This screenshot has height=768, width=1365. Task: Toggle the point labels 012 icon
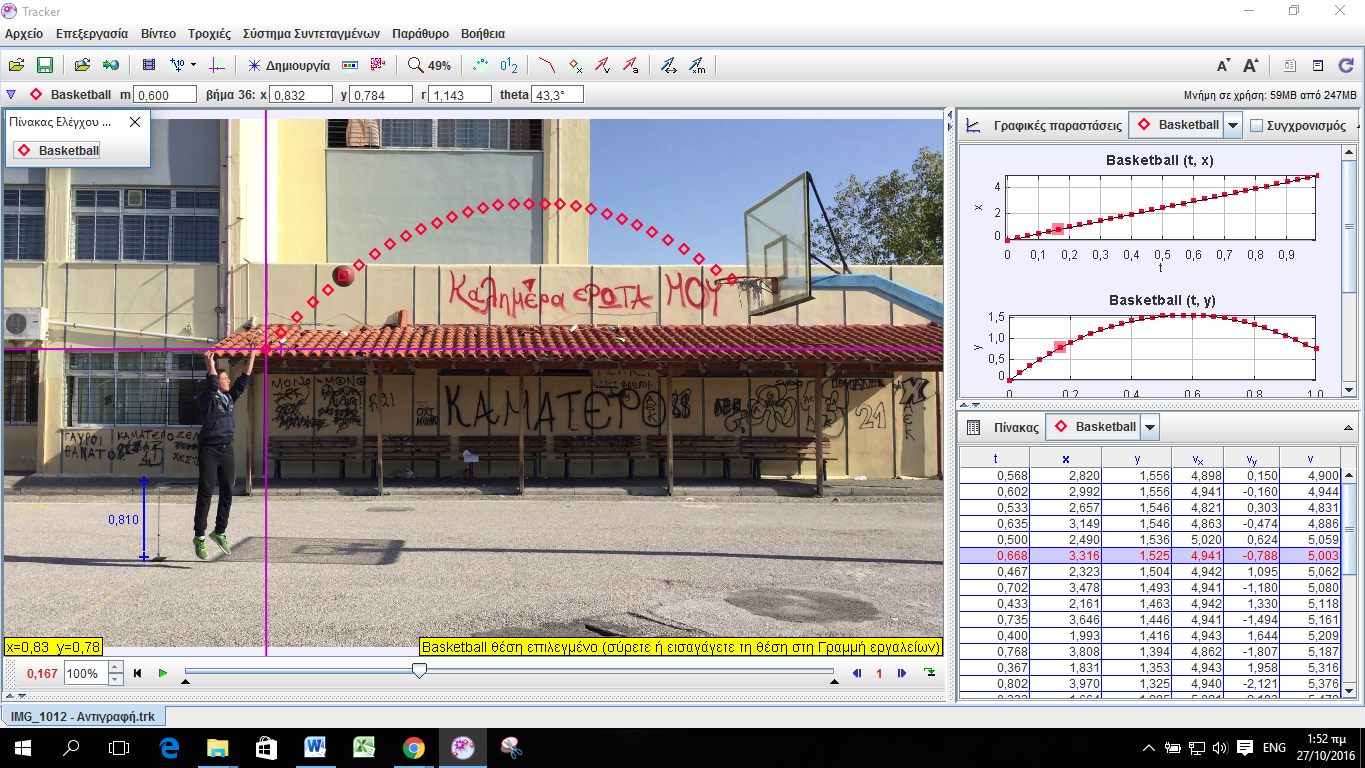(509, 65)
